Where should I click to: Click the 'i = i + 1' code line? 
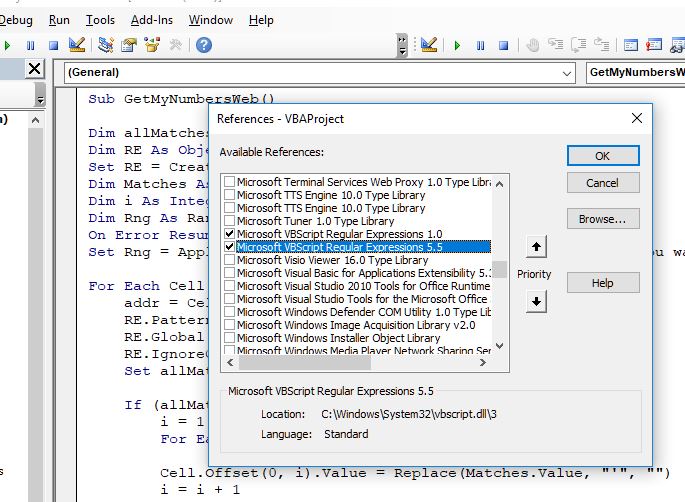pyautogui.click(x=200, y=489)
